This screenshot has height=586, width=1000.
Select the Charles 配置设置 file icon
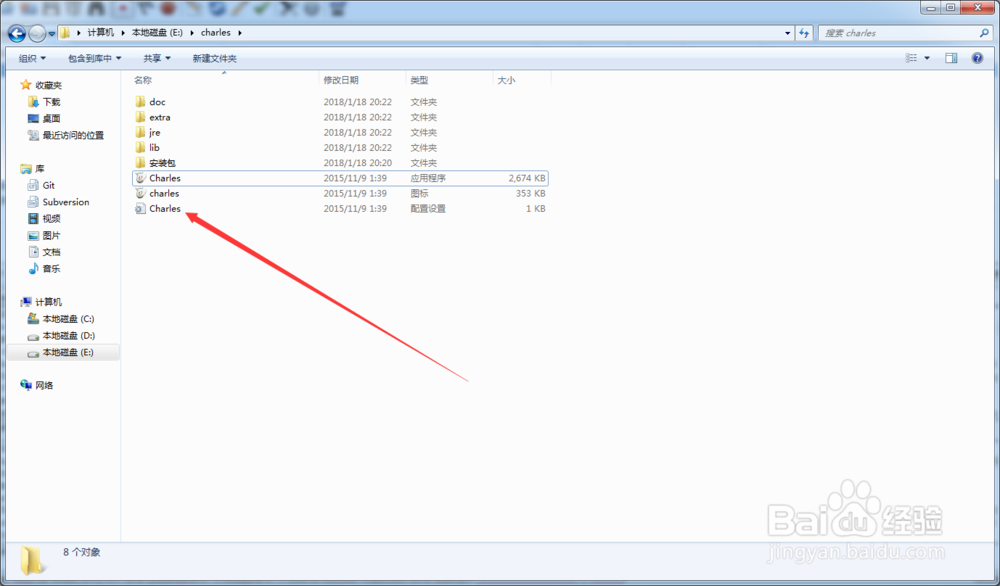[140, 209]
